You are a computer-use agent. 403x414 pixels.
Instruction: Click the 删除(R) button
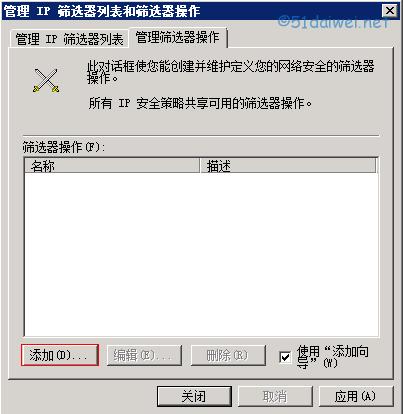pos(228,355)
